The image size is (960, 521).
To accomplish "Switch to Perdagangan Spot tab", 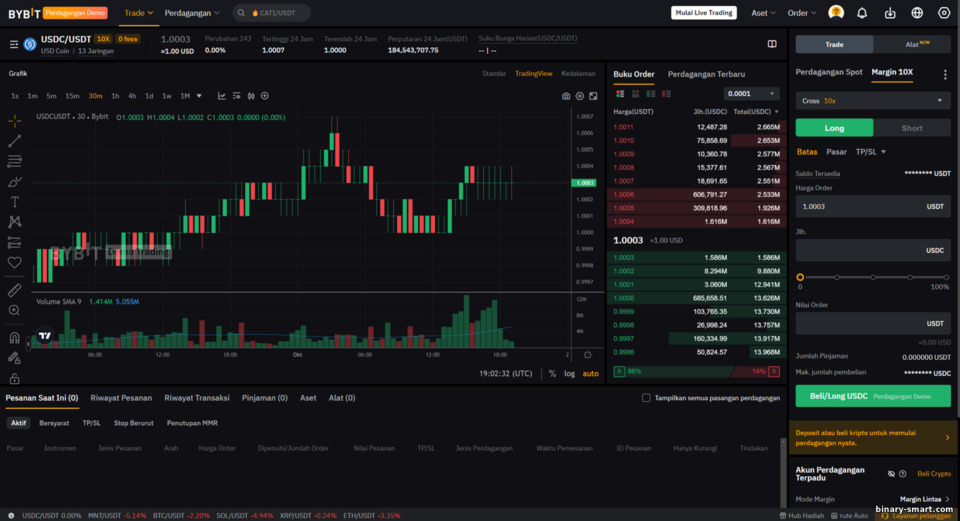I will click(828, 72).
